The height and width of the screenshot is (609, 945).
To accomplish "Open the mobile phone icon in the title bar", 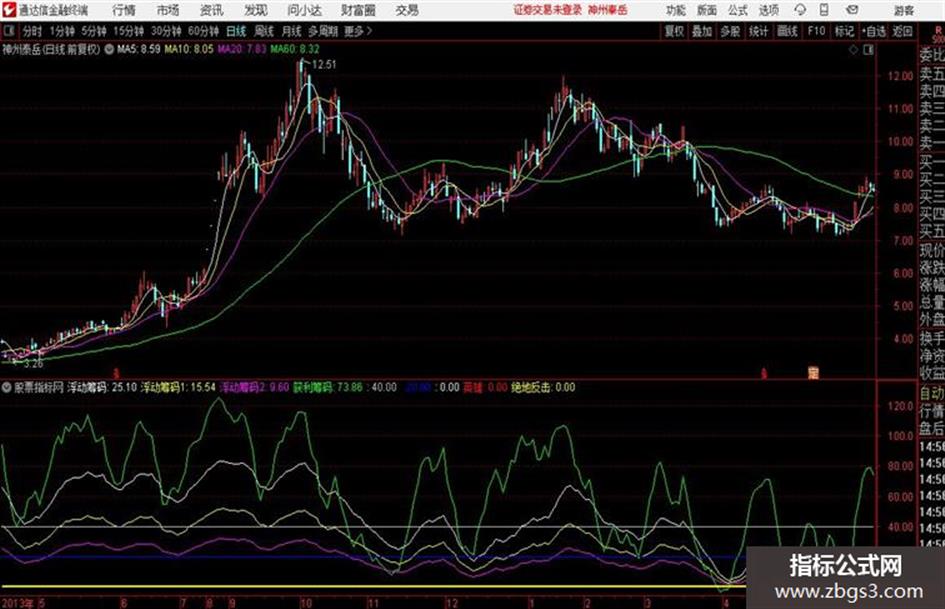I will (x=824, y=10).
